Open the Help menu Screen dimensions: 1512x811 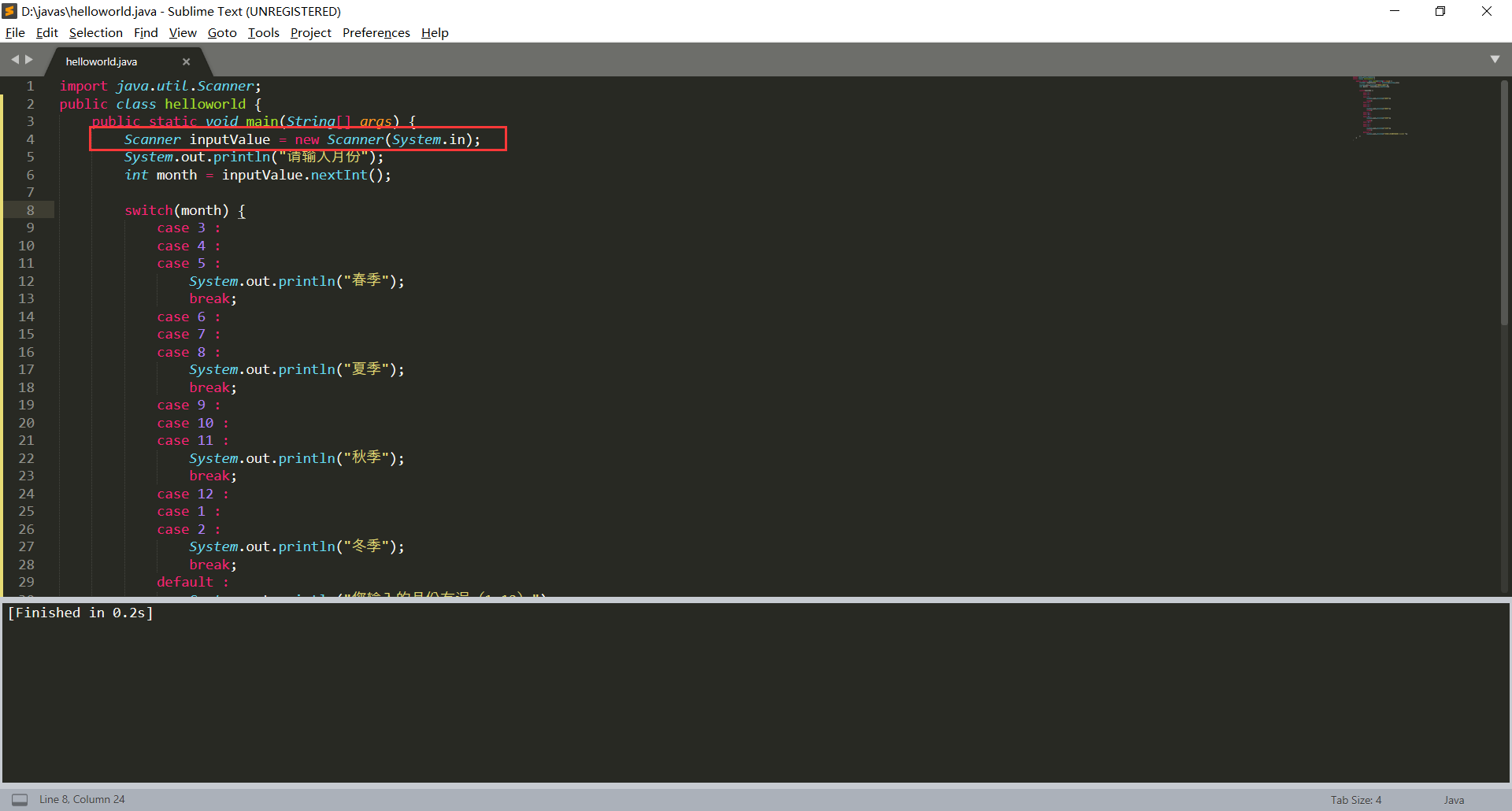[435, 32]
